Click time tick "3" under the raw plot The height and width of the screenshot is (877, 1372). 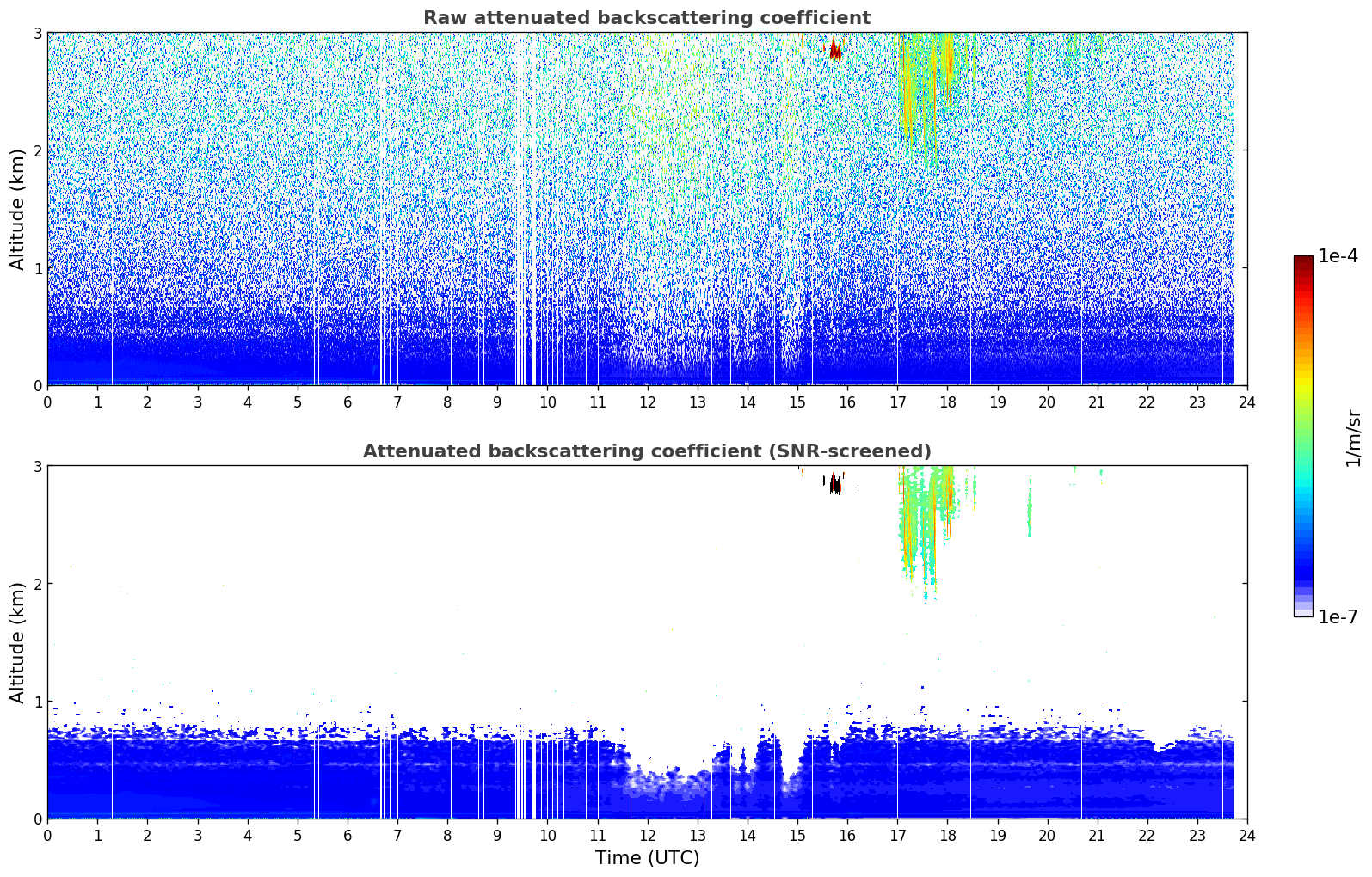coord(197,402)
